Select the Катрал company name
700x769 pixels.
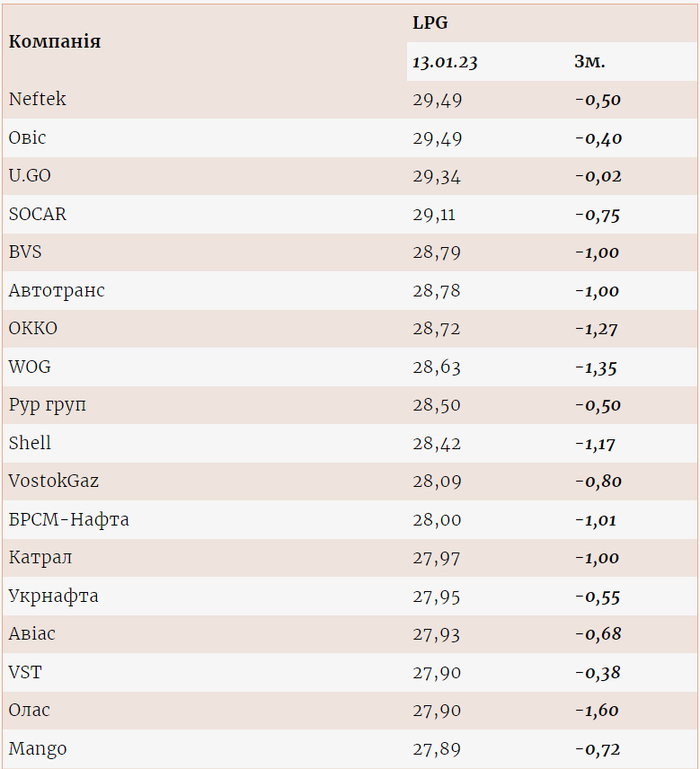(41, 558)
